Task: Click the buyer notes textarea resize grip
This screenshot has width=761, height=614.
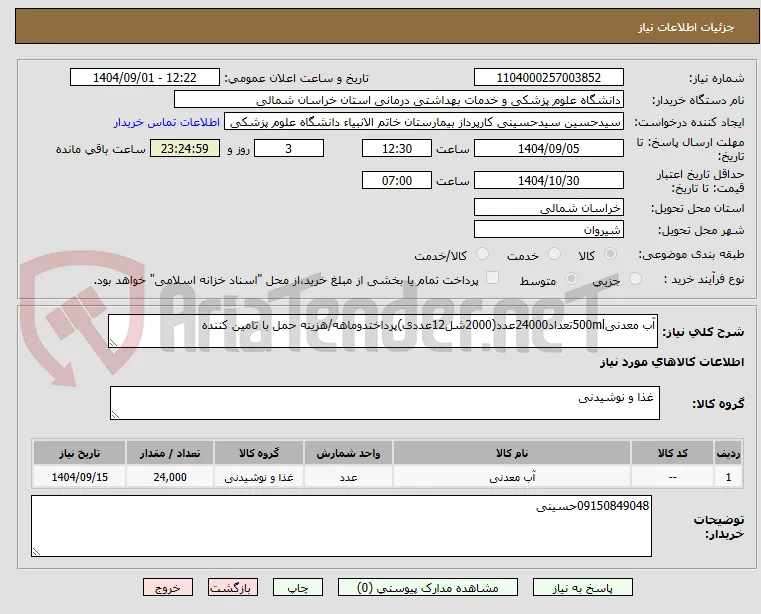Action: [x=36, y=551]
